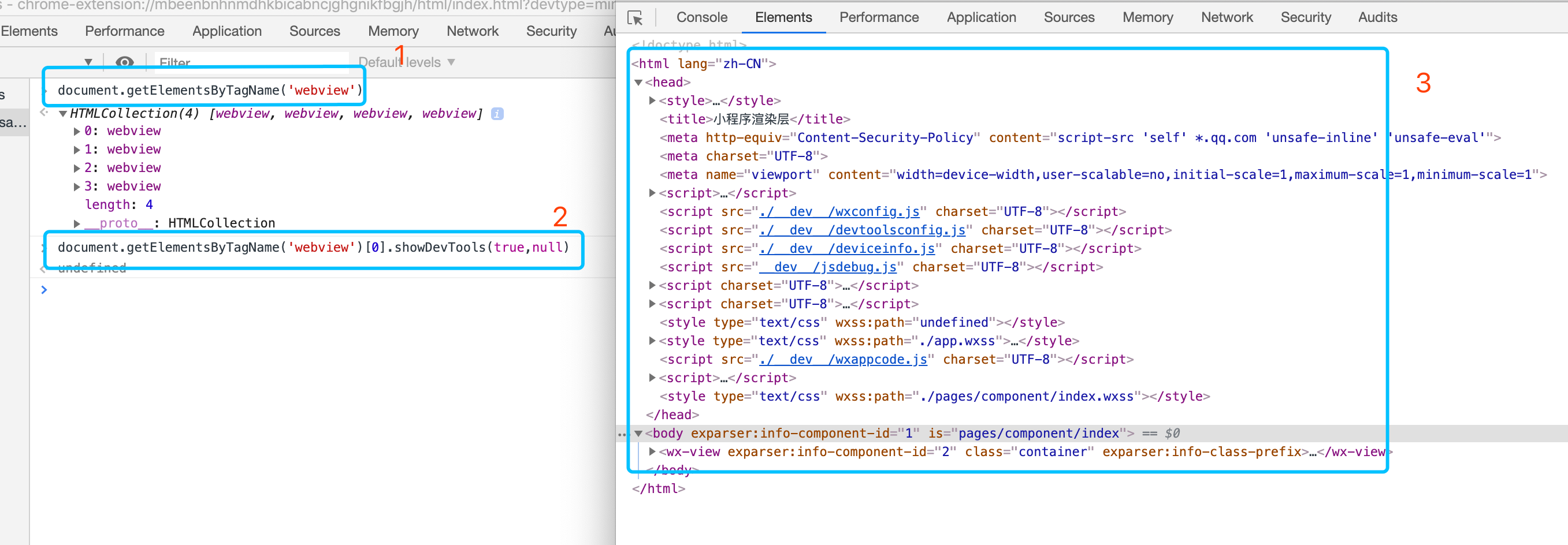The image size is (1568, 545).
Task: Open the wxconfig.js script link
Action: 839,212
